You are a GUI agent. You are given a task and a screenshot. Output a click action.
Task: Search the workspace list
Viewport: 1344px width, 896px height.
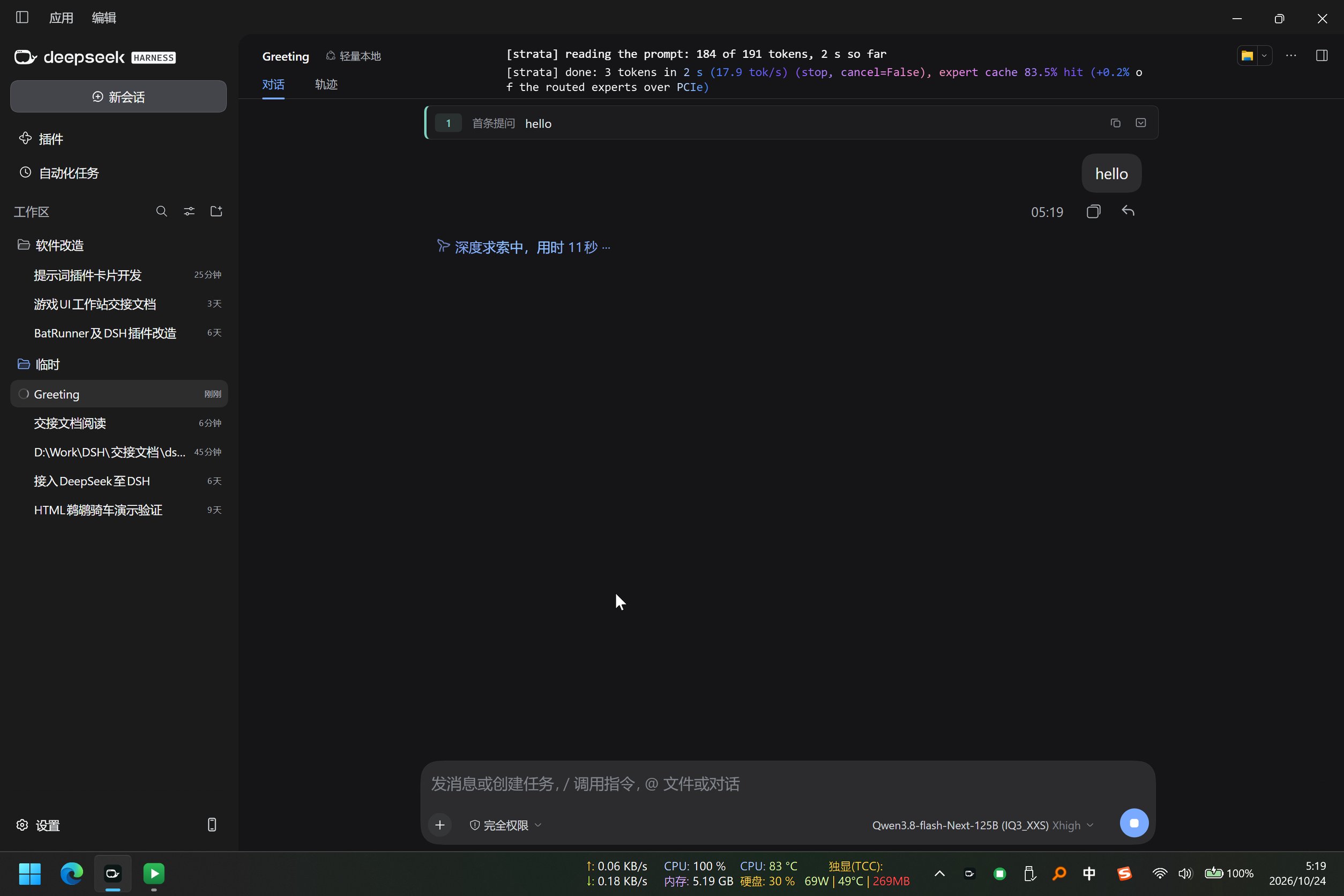[162, 212]
